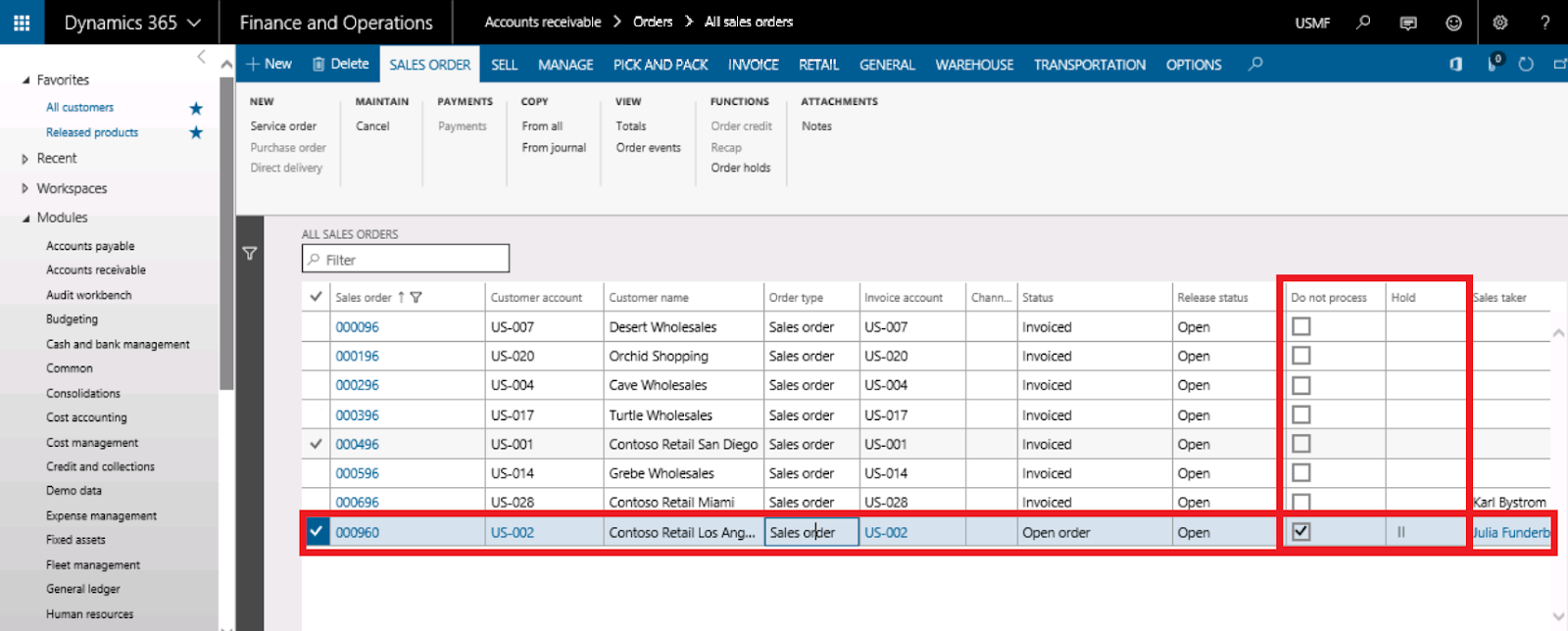This screenshot has width=1568, height=631.
Task: Open the top-bar search magnifier
Action: [x=1363, y=22]
